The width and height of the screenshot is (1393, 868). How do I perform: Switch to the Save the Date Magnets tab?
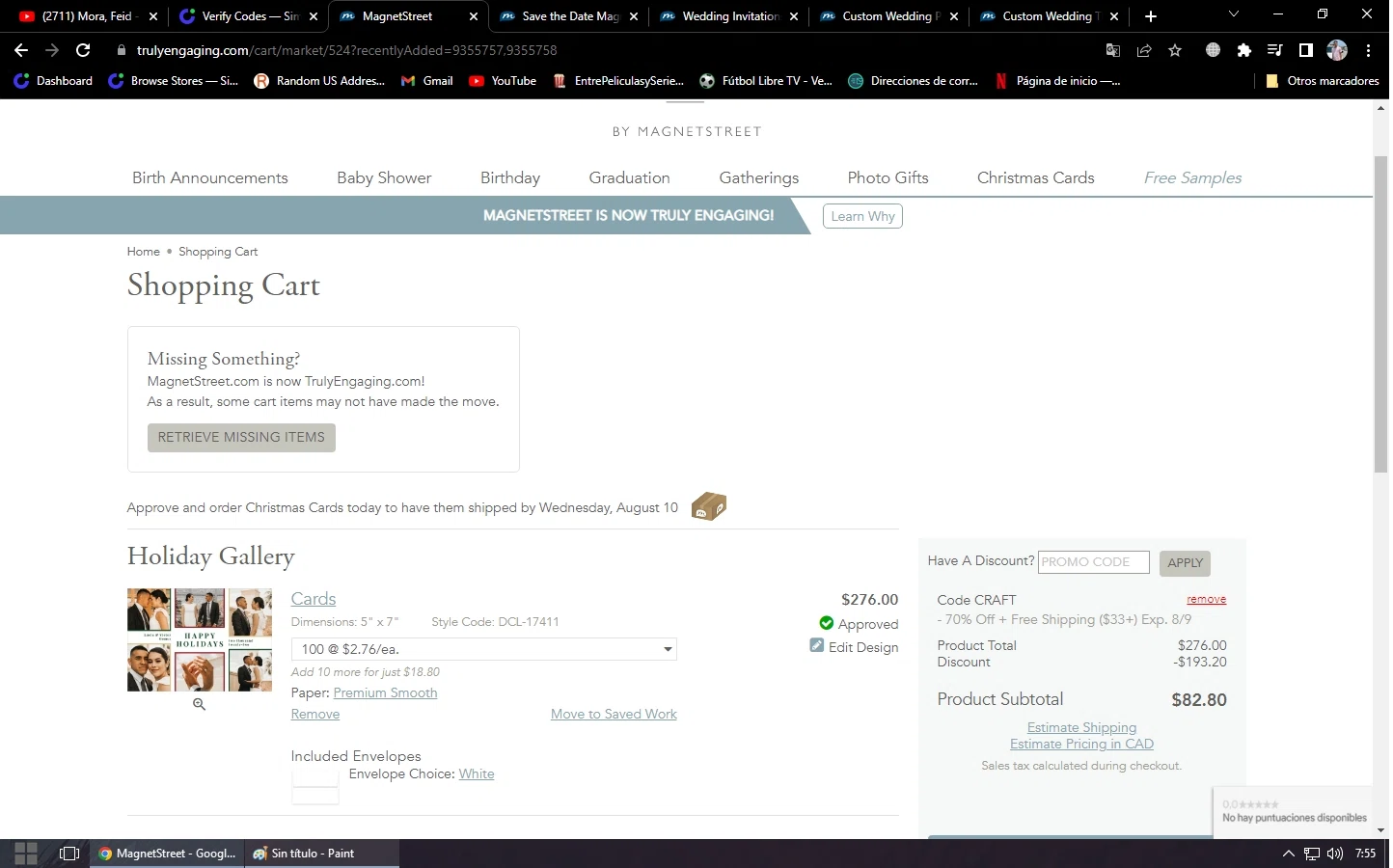[x=569, y=16]
